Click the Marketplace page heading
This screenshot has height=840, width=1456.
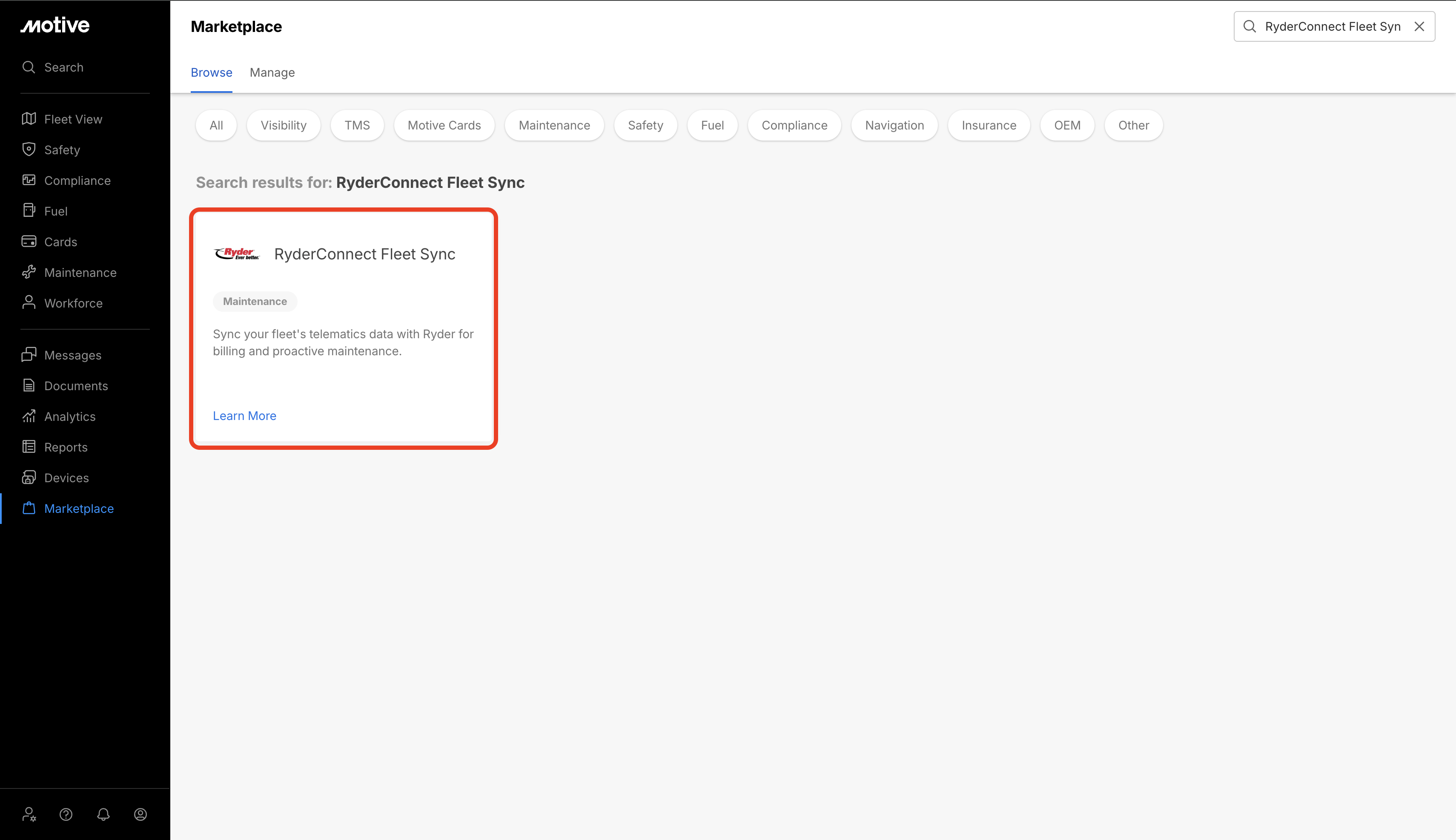[x=236, y=26]
